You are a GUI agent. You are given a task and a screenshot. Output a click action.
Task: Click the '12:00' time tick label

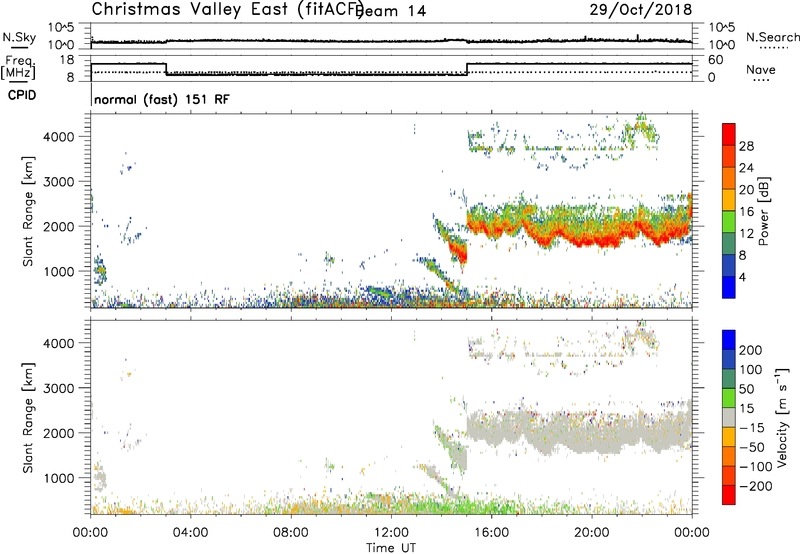[x=391, y=533]
